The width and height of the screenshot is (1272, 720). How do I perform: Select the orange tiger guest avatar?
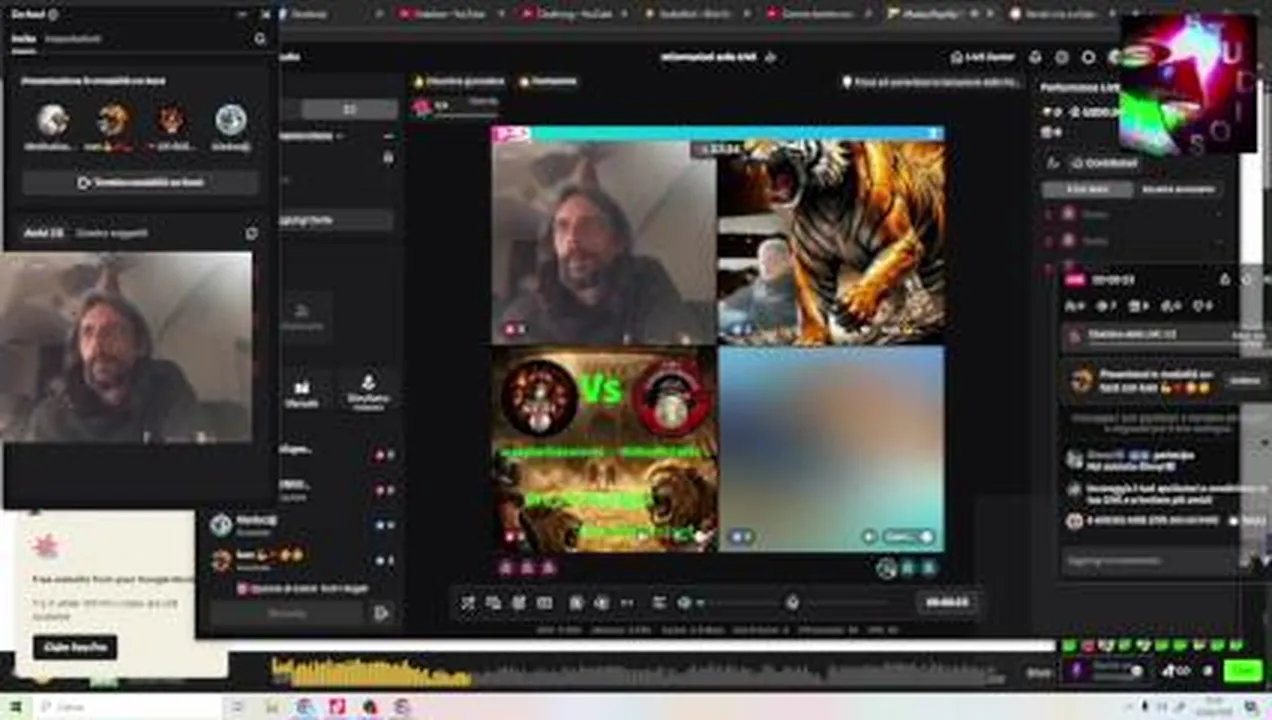(114, 121)
